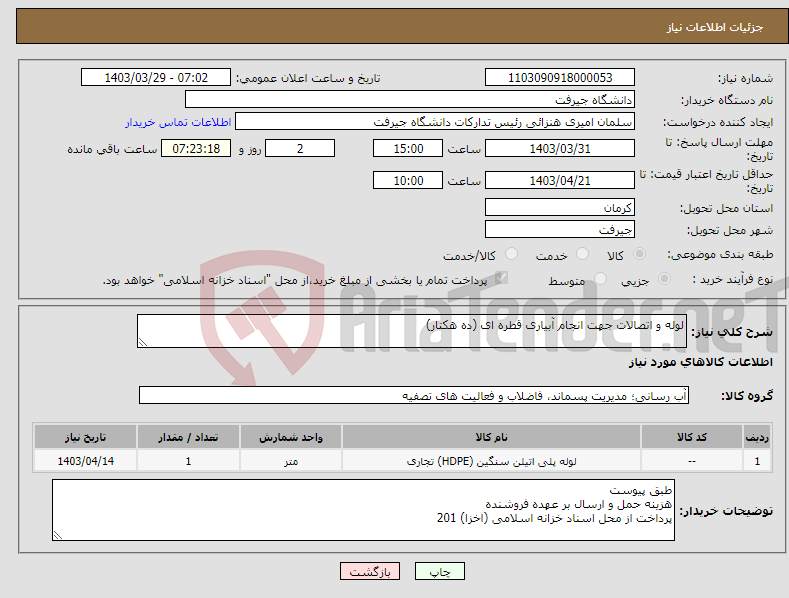Viewport: 789px width, 598px height.
Task: Click the HDPE pipe item name cell
Action: click(491, 461)
